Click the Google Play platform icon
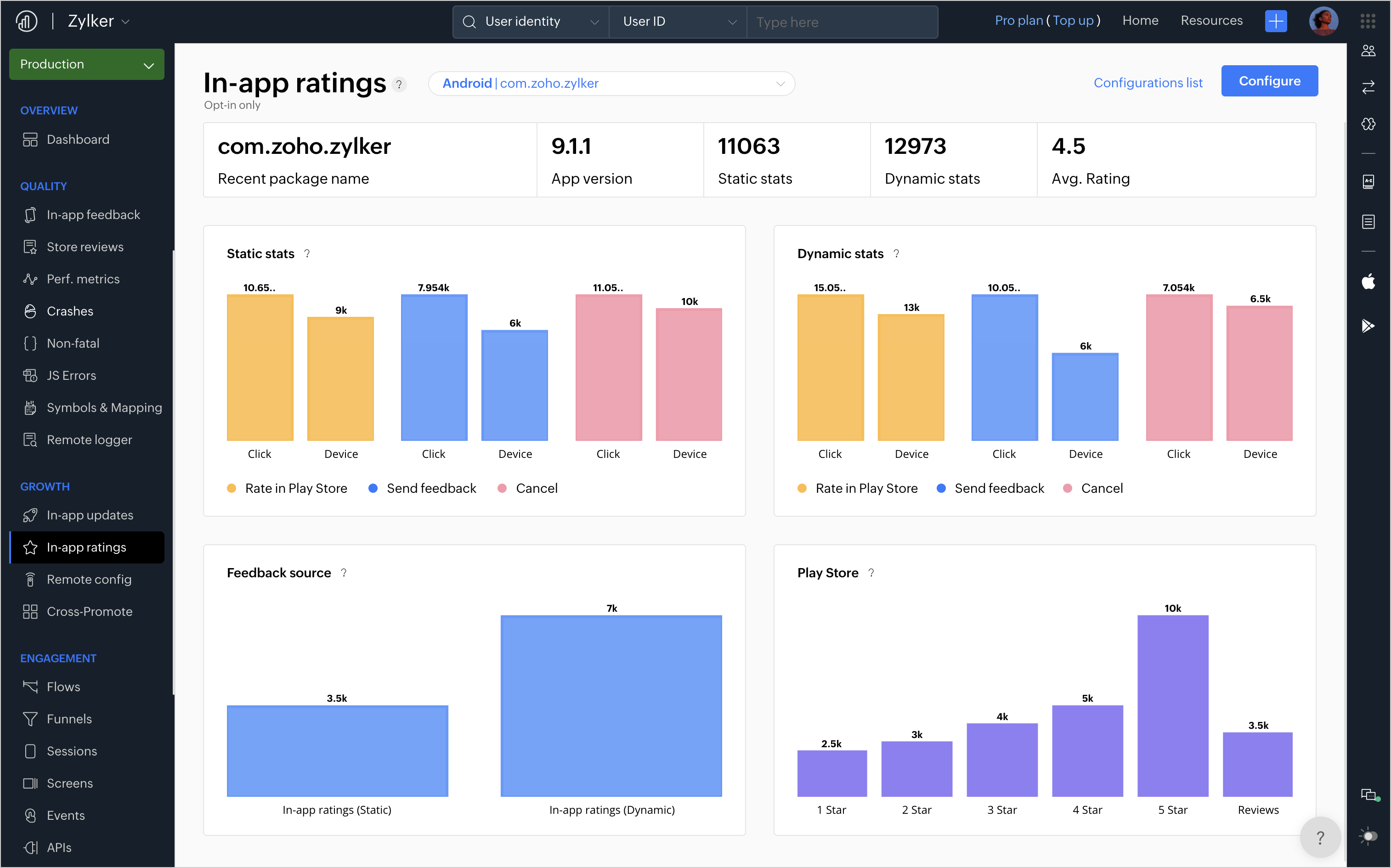The image size is (1391, 868). (1368, 326)
